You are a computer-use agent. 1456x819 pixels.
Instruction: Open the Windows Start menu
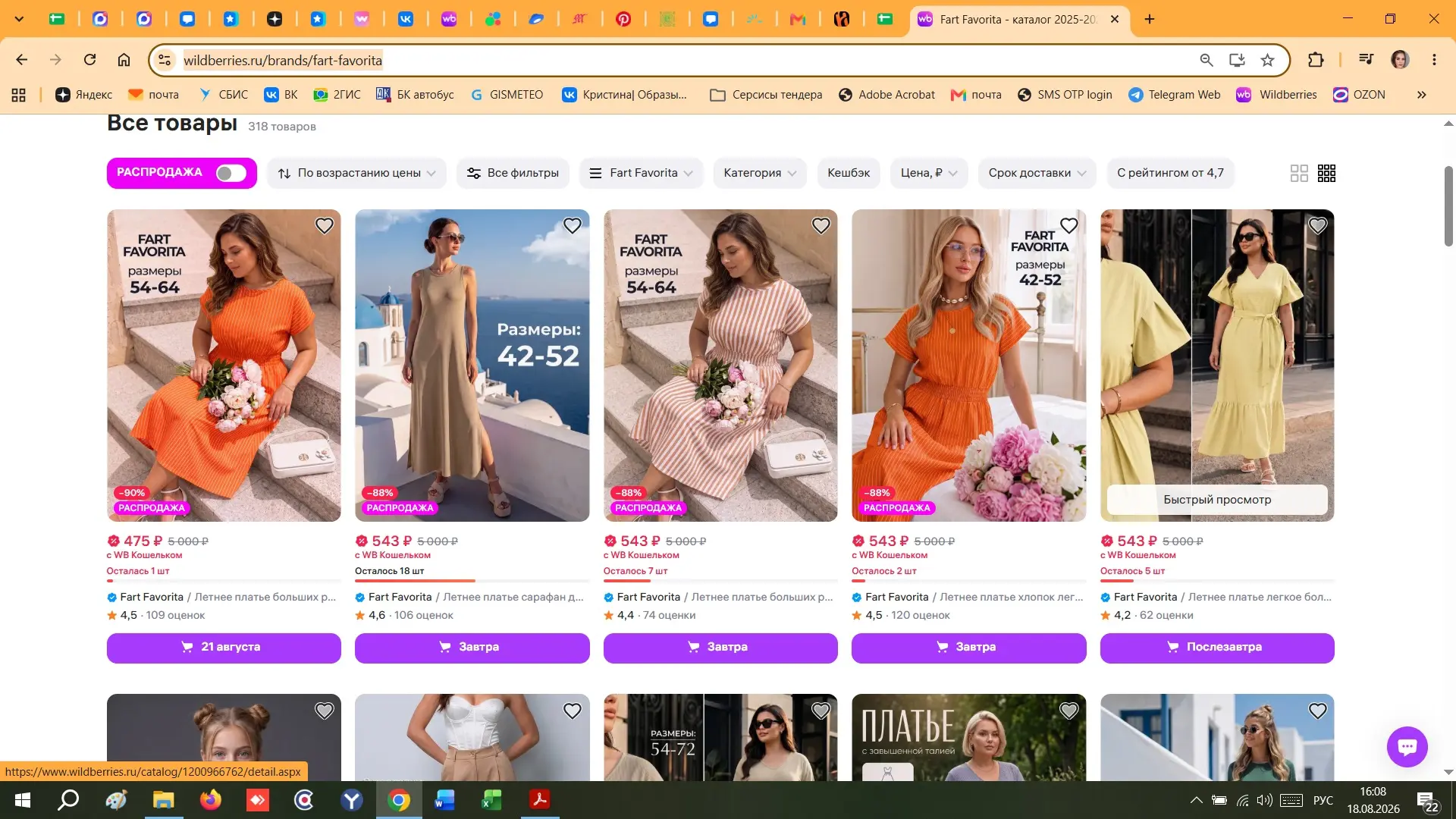coord(23,800)
